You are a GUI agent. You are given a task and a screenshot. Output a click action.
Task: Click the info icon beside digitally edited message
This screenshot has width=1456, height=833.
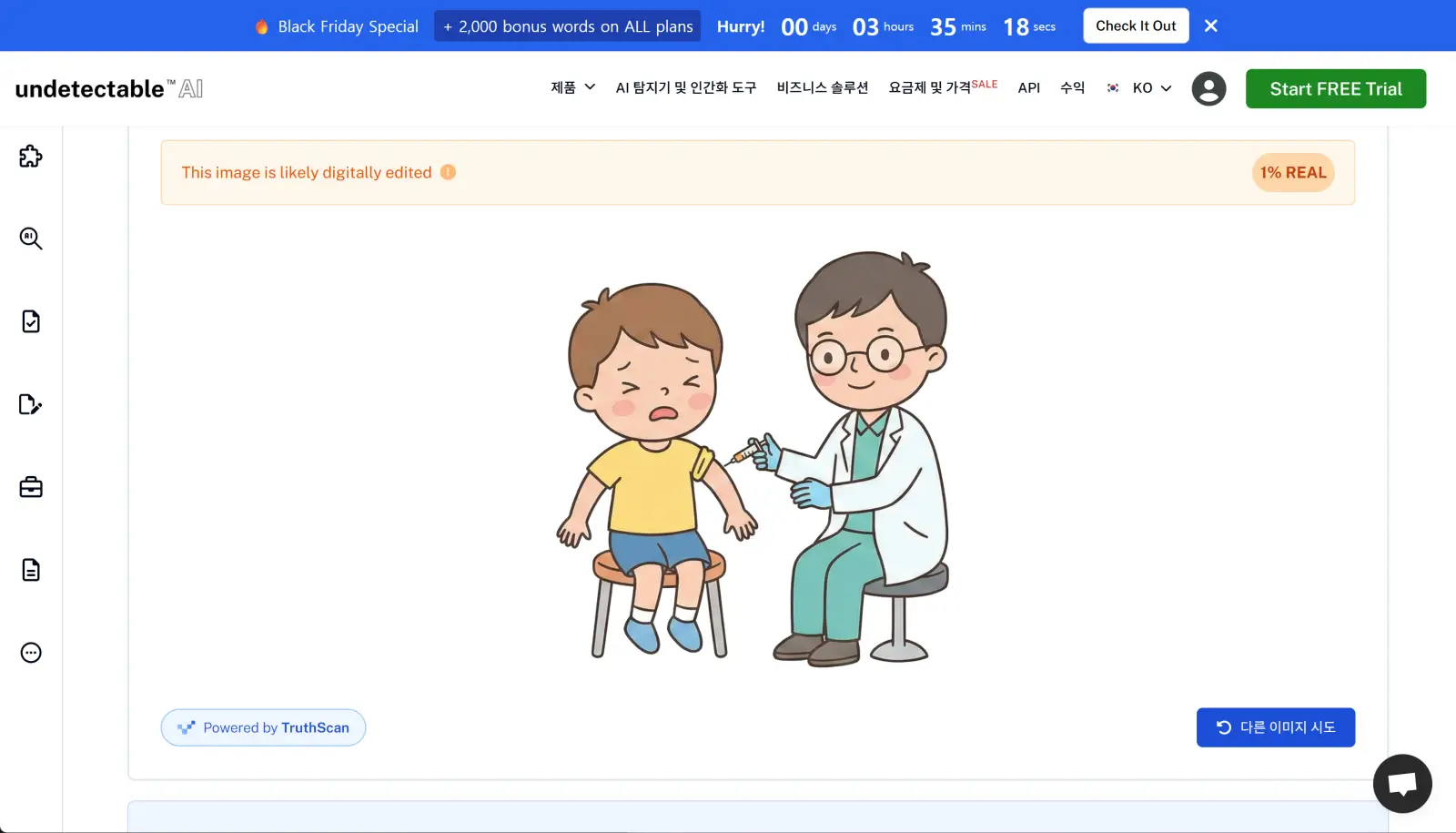click(x=448, y=172)
